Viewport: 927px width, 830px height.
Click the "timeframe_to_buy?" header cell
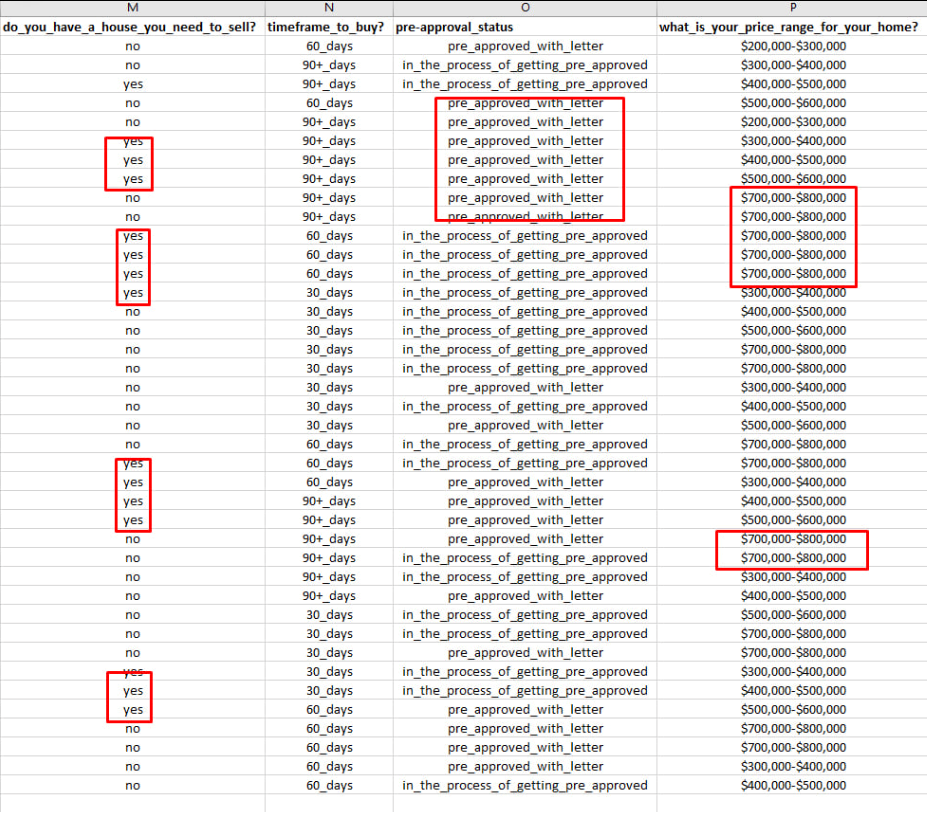(328, 26)
